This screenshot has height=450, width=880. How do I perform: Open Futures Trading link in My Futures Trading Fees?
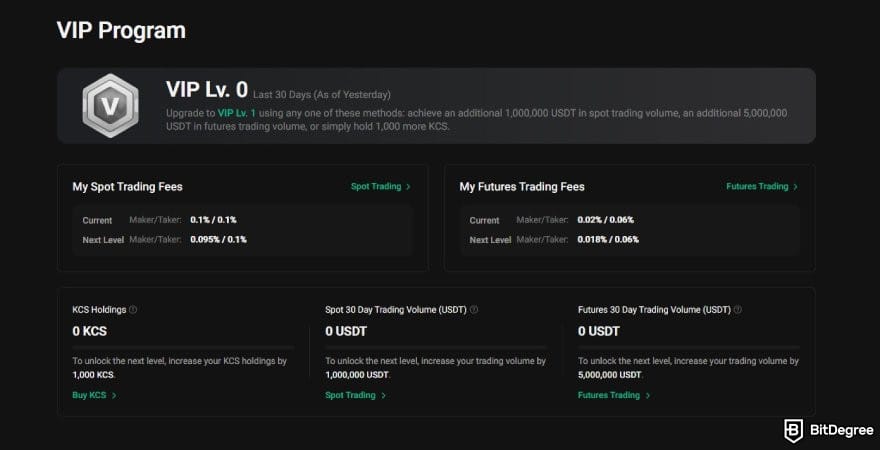[x=762, y=186]
